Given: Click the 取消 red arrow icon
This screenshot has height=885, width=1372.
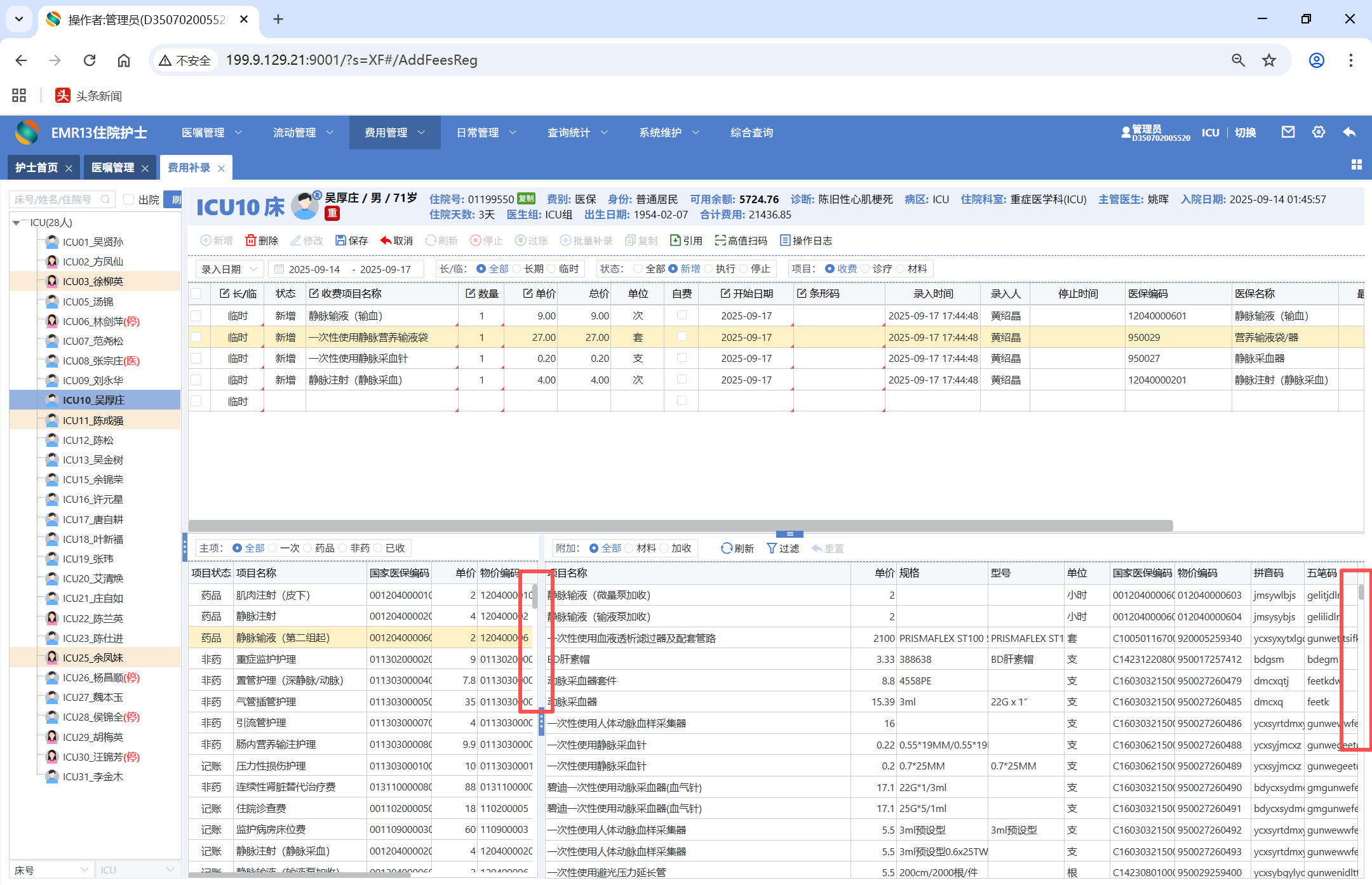Looking at the screenshot, I should (386, 241).
